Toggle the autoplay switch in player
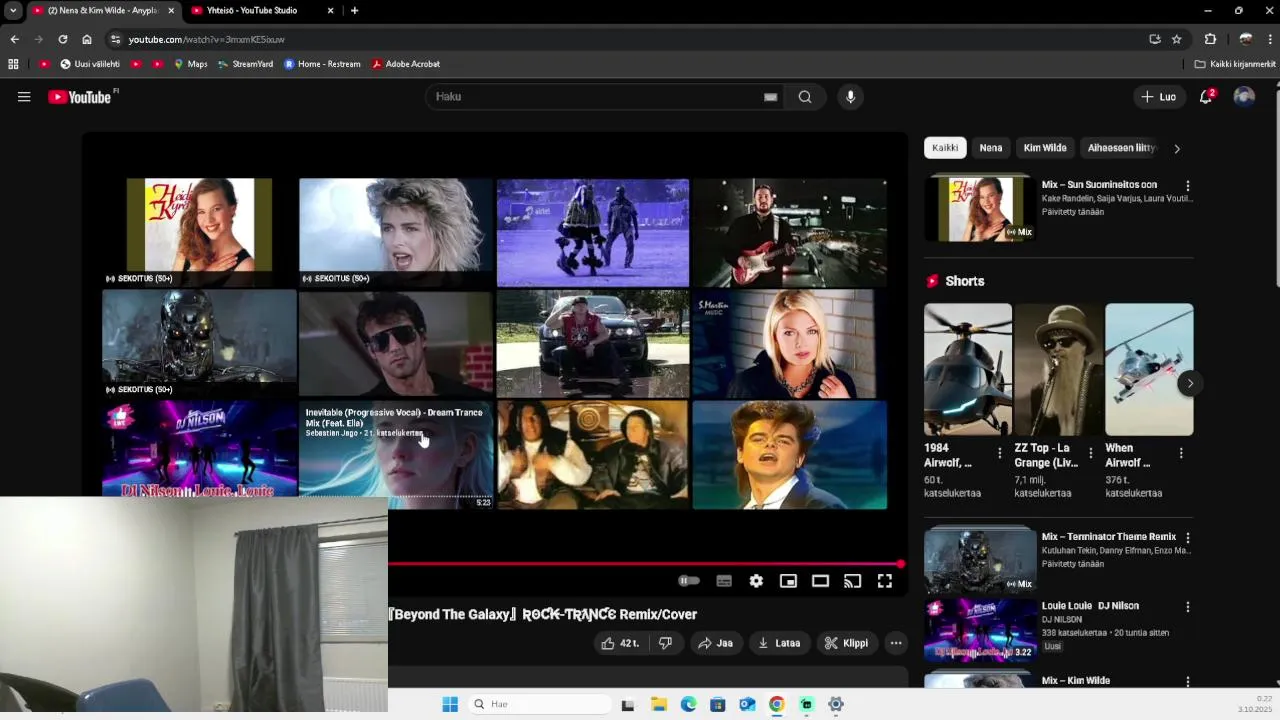The width and height of the screenshot is (1280, 720). 689,581
